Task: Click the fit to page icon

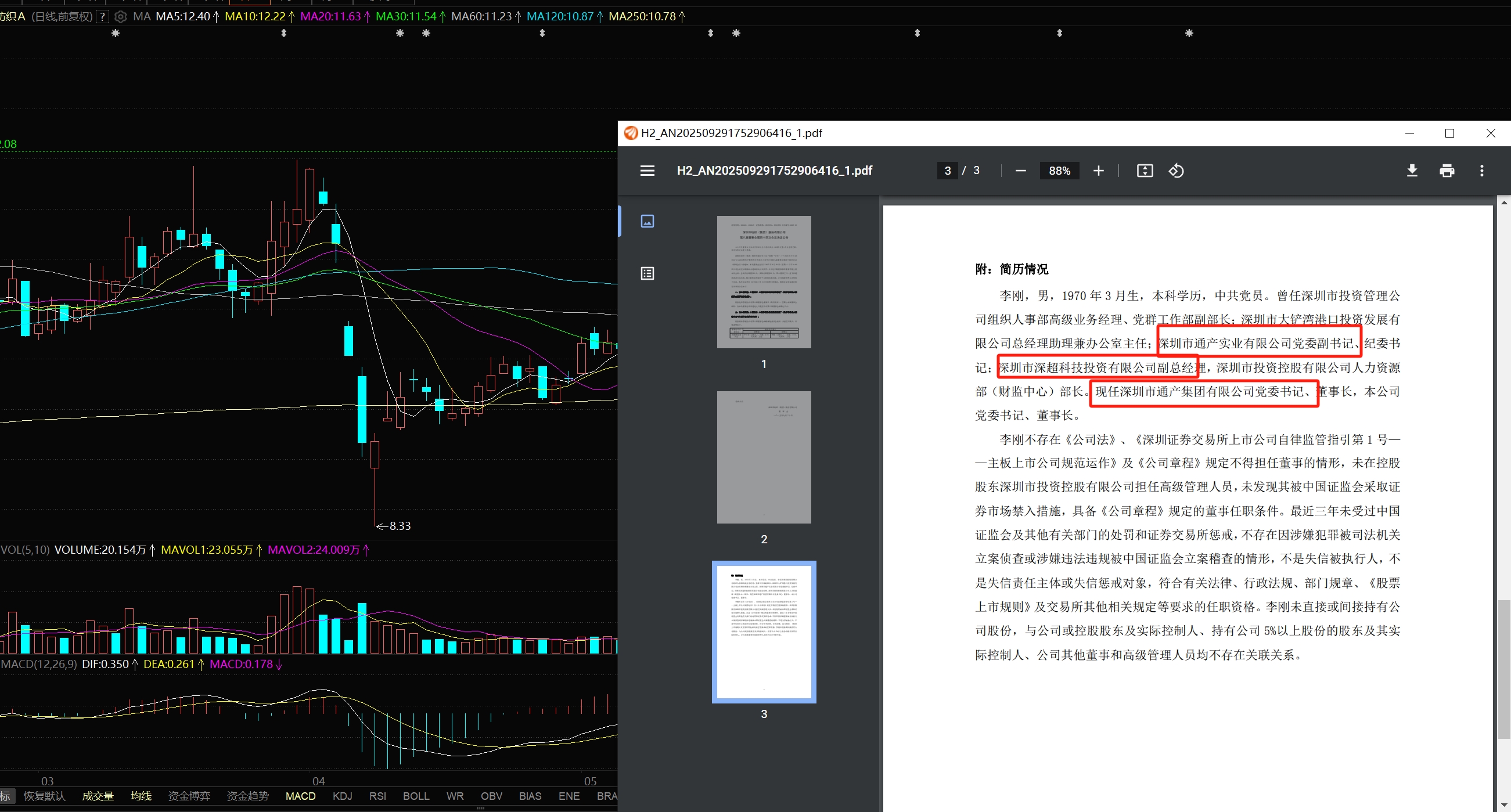Action: tap(1145, 171)
